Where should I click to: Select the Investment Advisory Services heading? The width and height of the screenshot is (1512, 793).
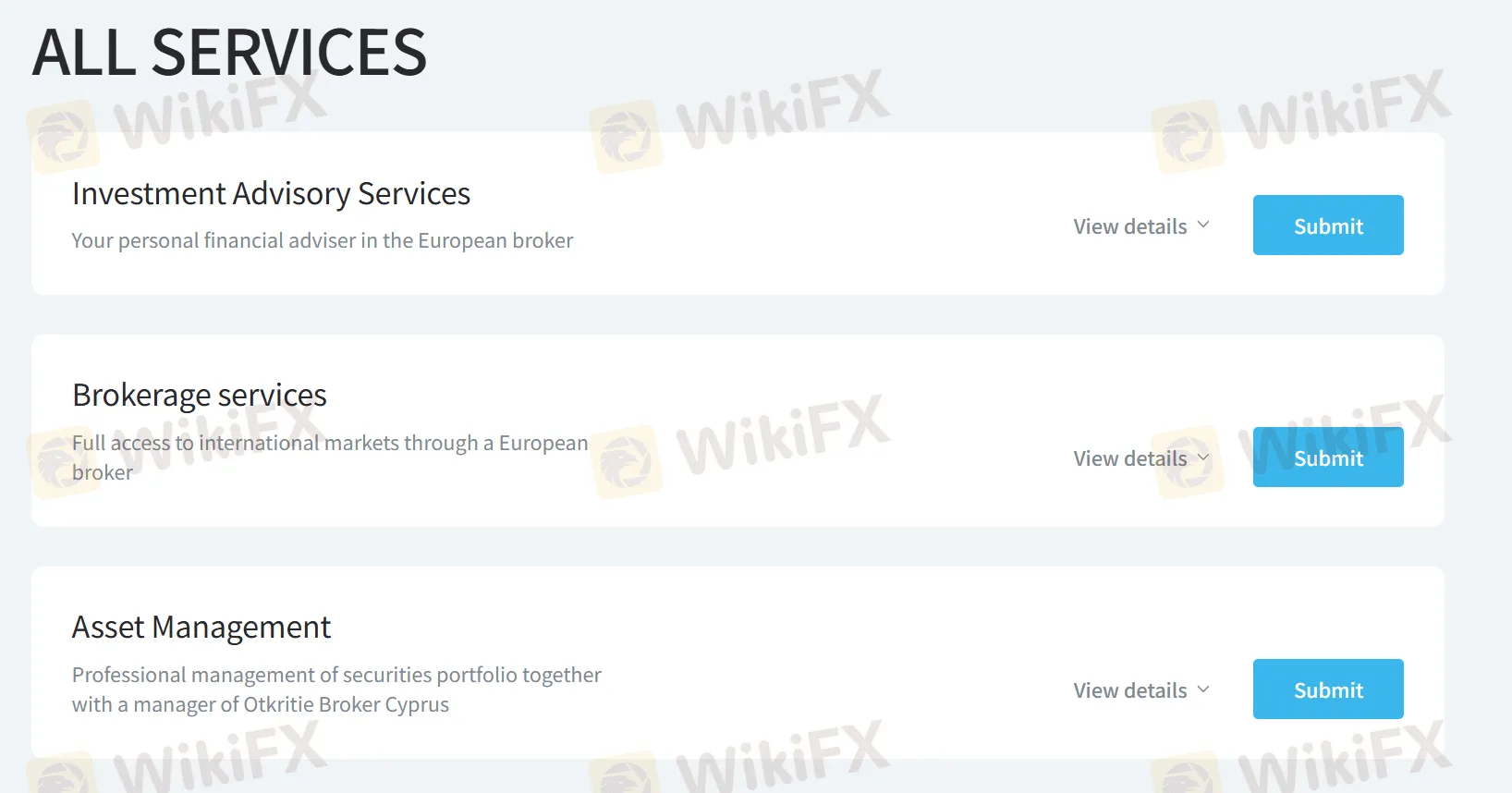272,194
